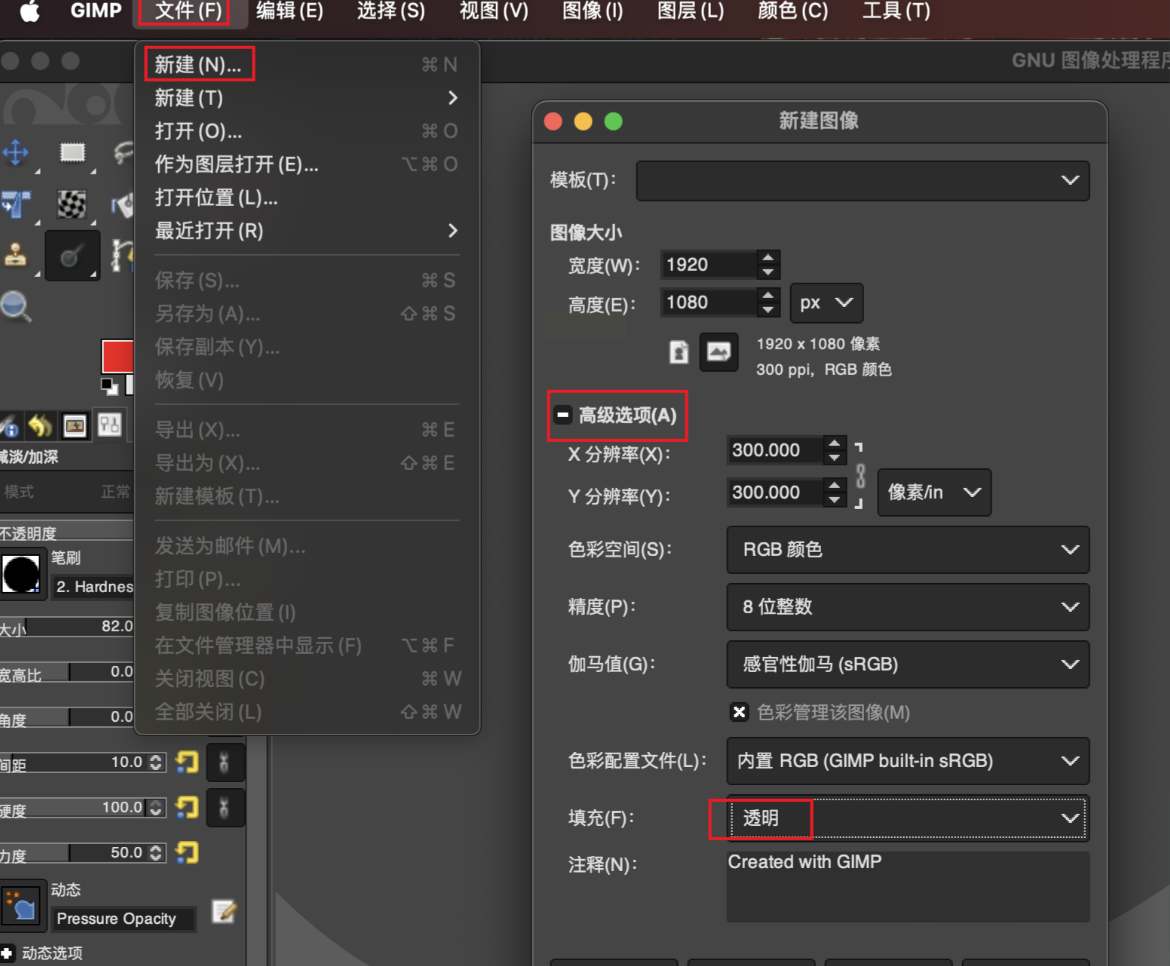
Task: Open the Images tab icon
Action: 75,426
